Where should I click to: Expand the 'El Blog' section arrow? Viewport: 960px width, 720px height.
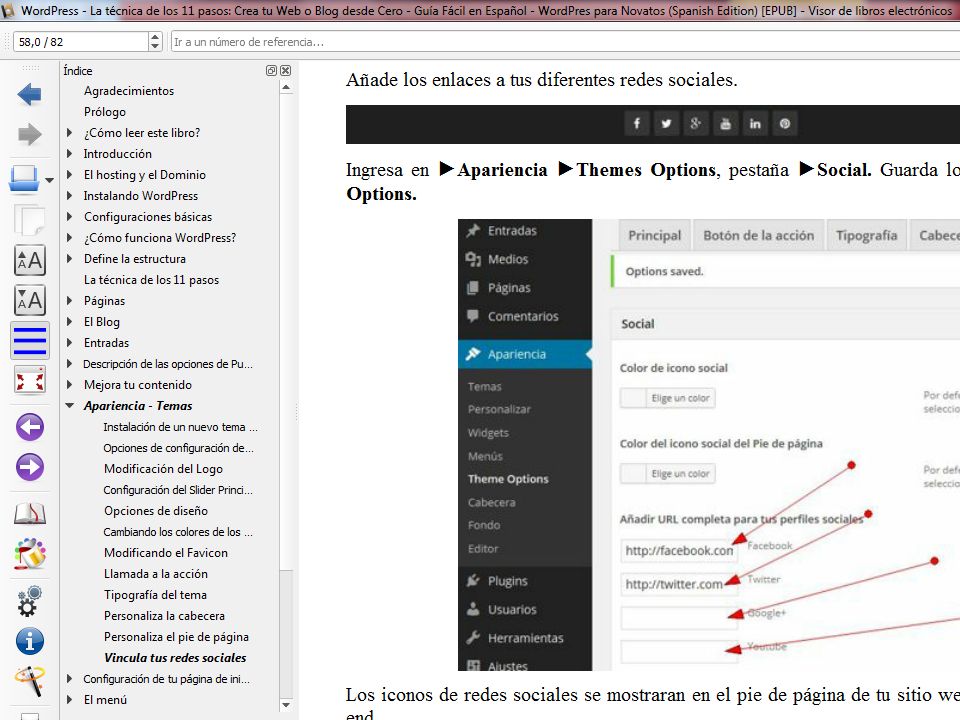pyautogui.click(x=69, y=321)
